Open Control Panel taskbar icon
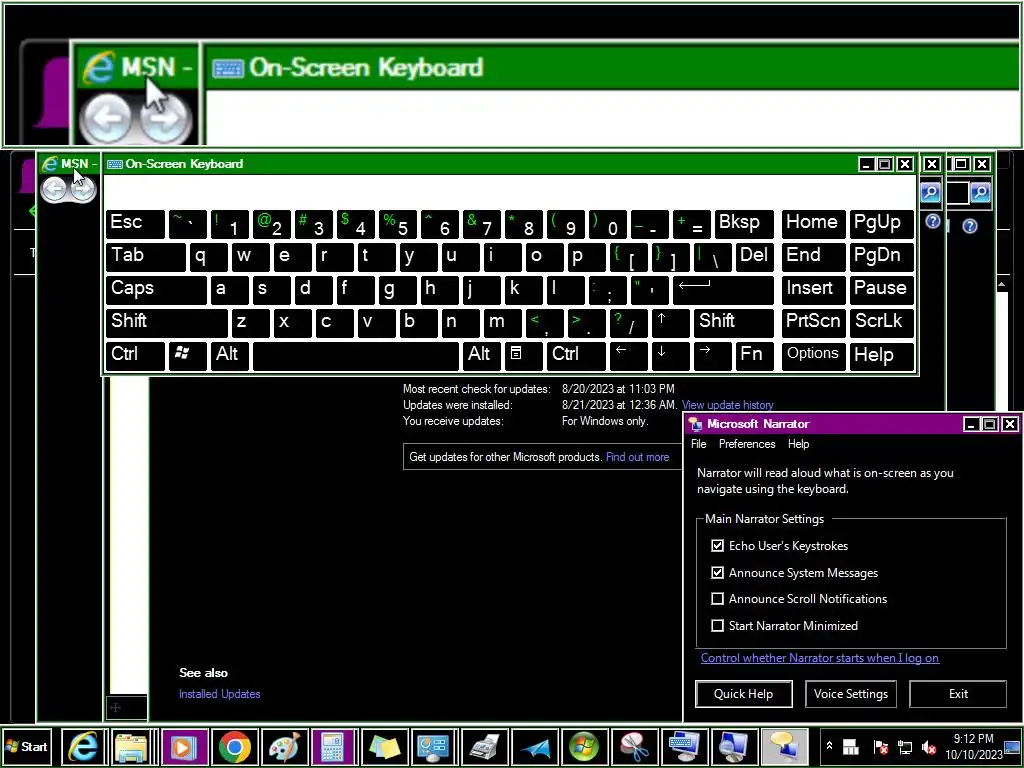The image size is (1024, 768). point(434,746)
